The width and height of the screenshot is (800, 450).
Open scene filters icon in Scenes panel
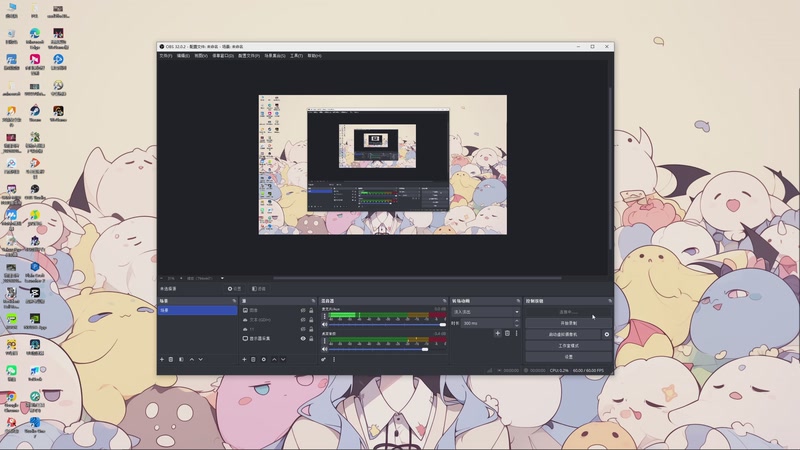coord(181,359)
